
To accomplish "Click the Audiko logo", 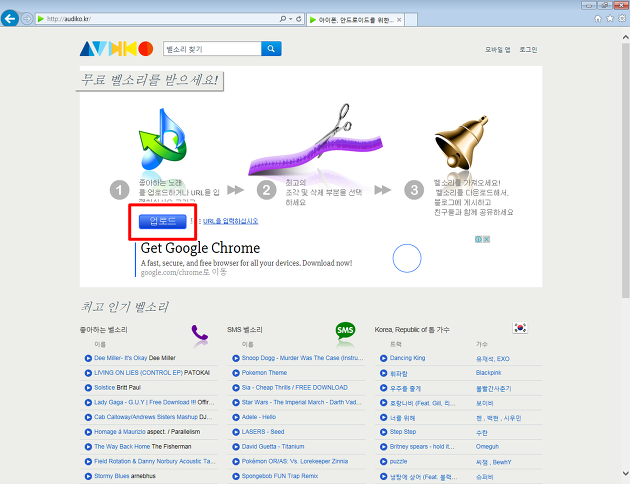I will click(x=117, y=49).
